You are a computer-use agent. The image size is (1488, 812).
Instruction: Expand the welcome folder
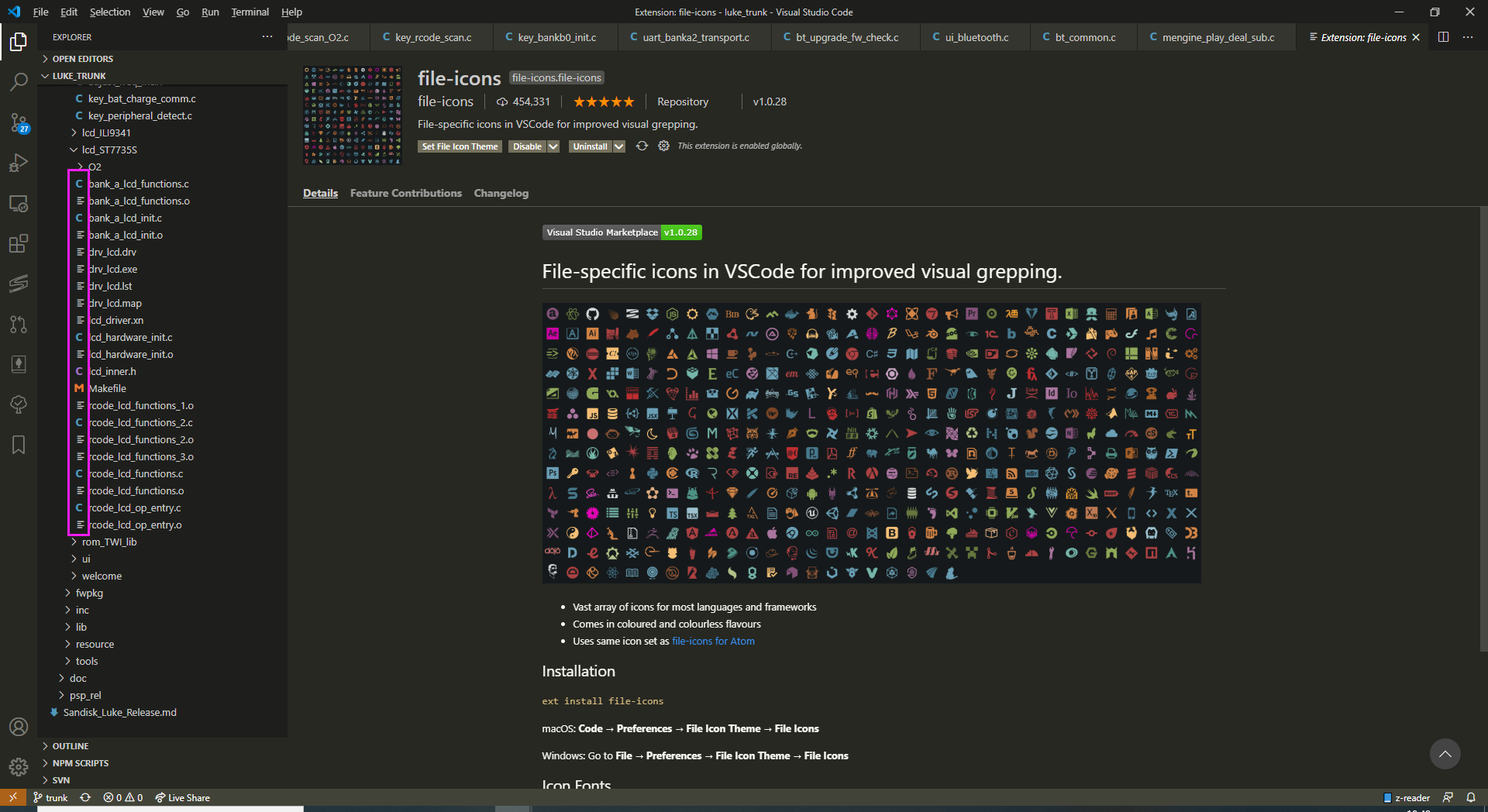coord(102,576)
